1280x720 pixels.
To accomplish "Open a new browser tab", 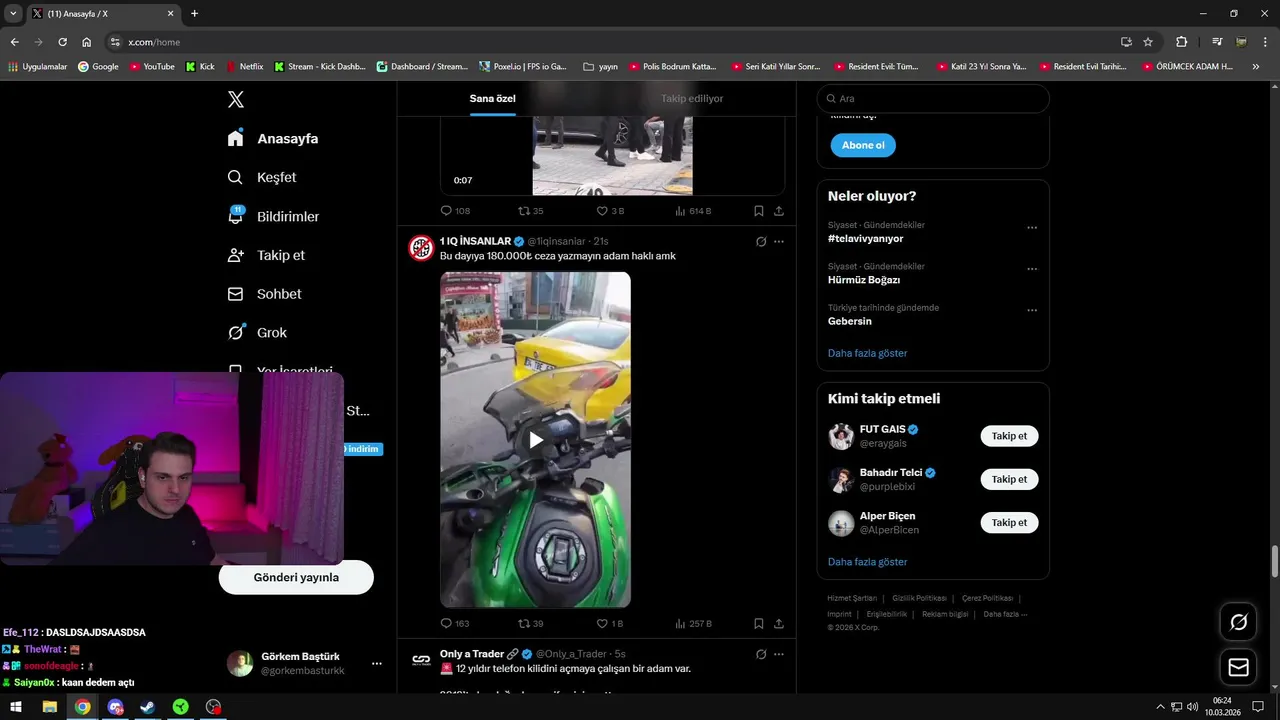I will pyautogui.click(x=194, y=14).
